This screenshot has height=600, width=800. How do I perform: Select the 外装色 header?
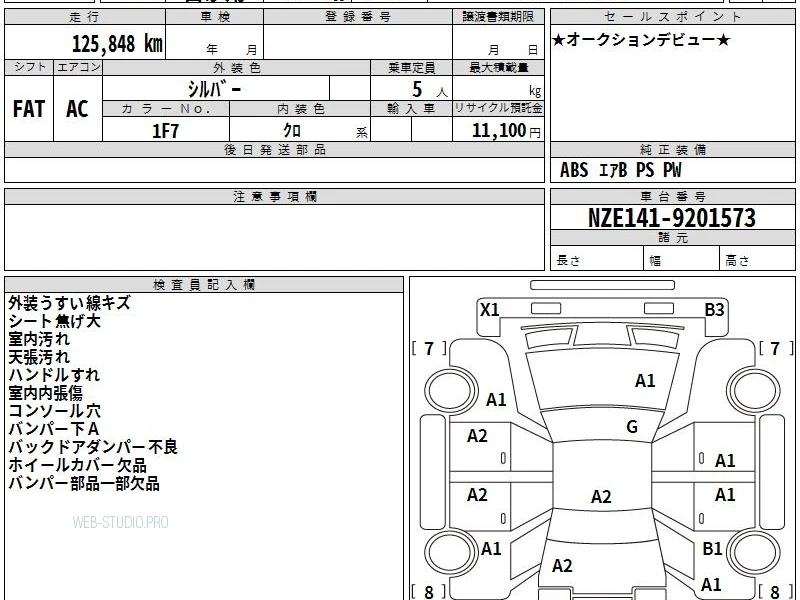coord(237,67)
